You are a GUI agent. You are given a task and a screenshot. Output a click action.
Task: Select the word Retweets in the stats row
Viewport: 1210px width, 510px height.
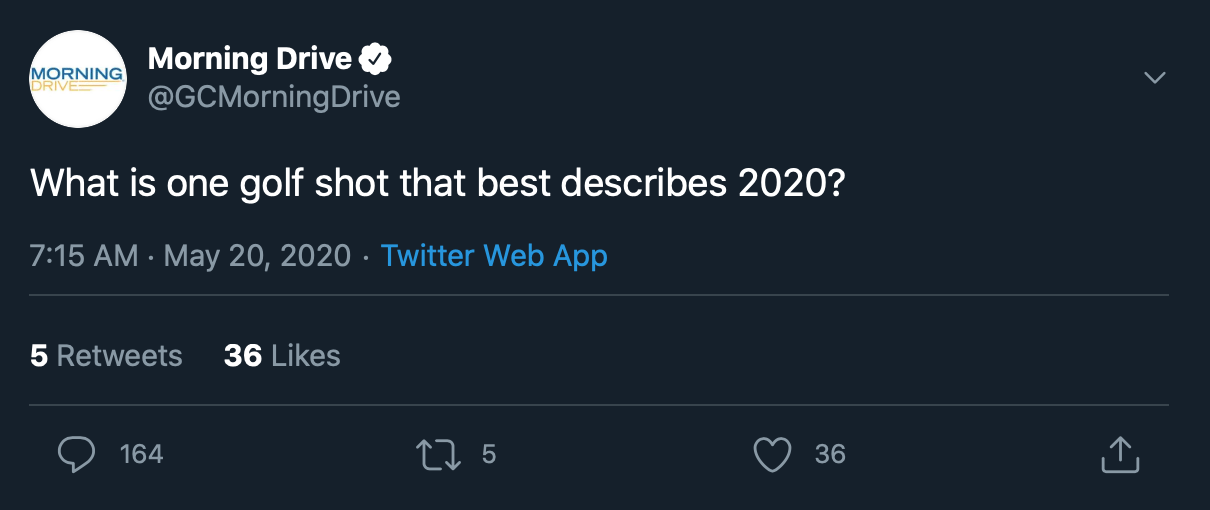pyautogui.click(x=120, y=356)
